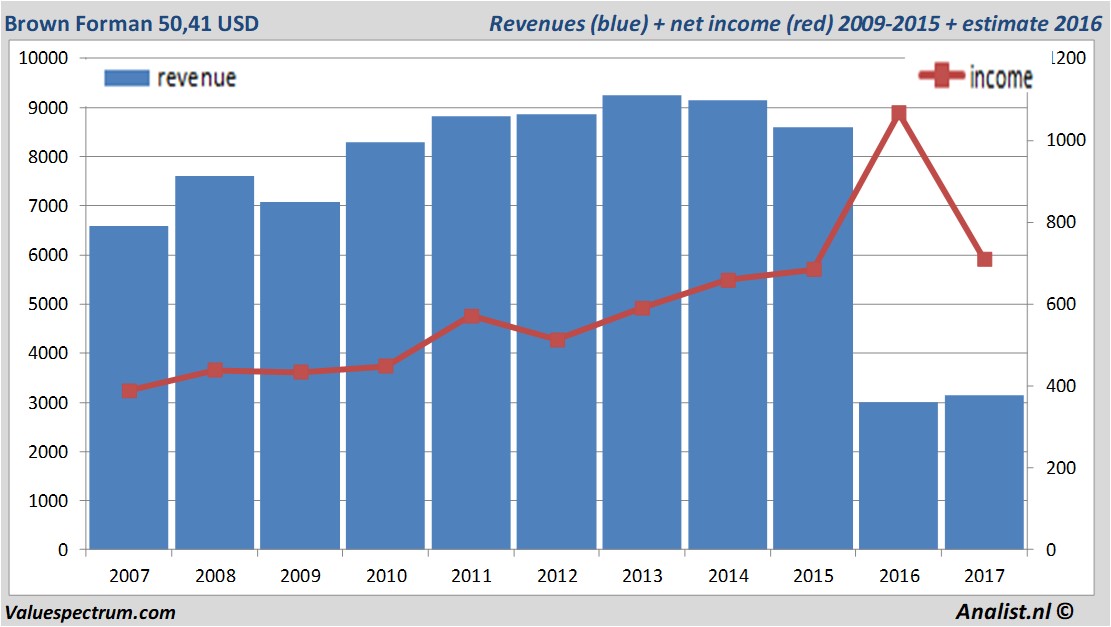Click the 2012 income data point
This screenshot has width=1111, height=627.
557,340
